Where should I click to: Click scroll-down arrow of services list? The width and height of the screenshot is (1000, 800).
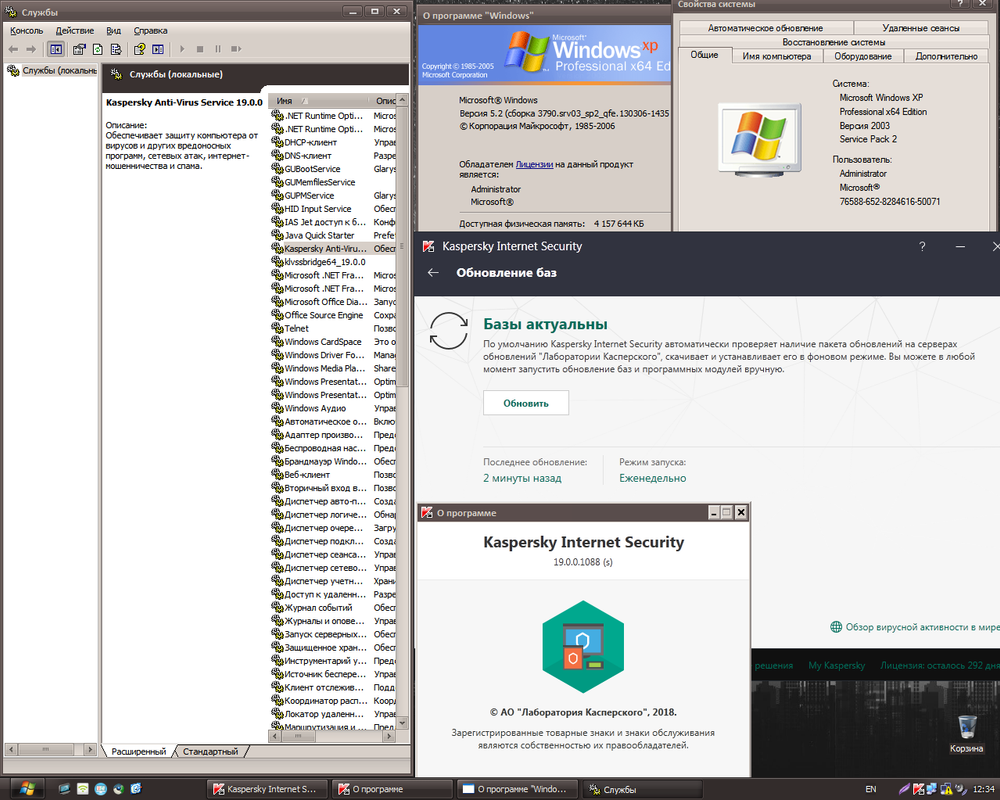pos(402,723)
